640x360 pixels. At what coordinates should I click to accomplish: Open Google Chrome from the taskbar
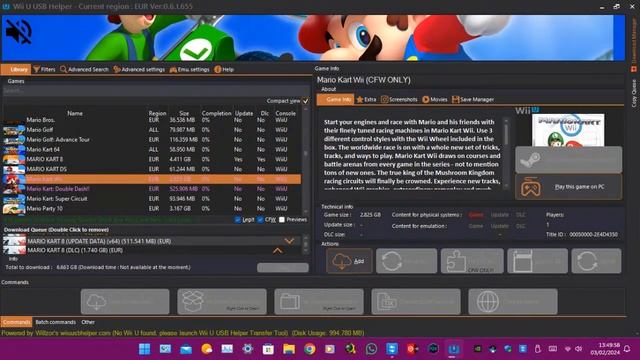point(309,349)
